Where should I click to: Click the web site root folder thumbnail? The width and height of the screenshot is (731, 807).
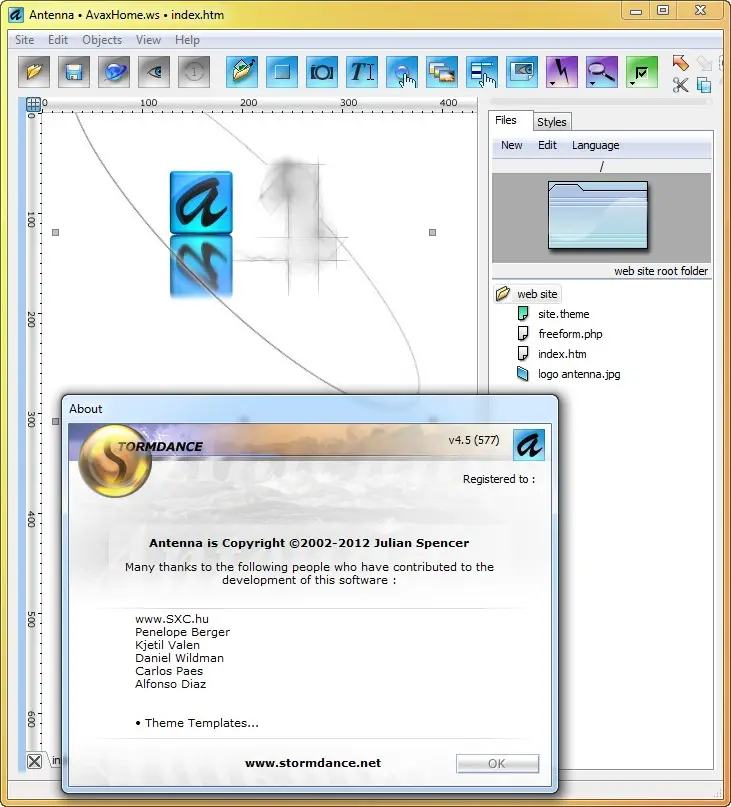(598, 215)
